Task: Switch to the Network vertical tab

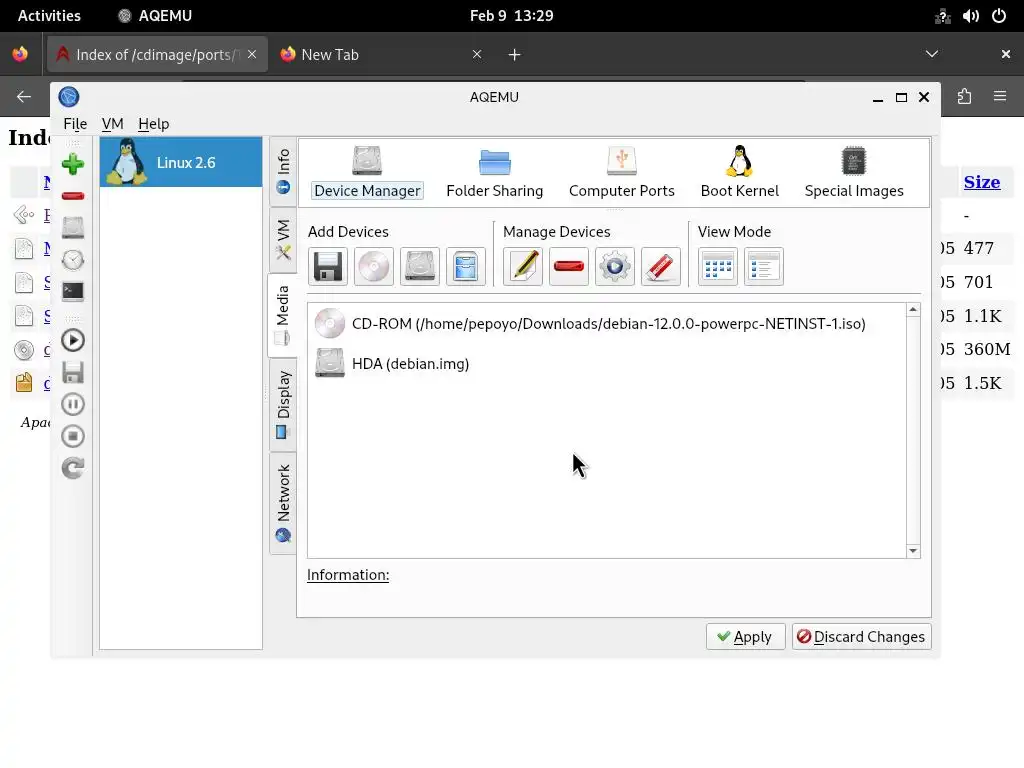Action: point(283,503)
